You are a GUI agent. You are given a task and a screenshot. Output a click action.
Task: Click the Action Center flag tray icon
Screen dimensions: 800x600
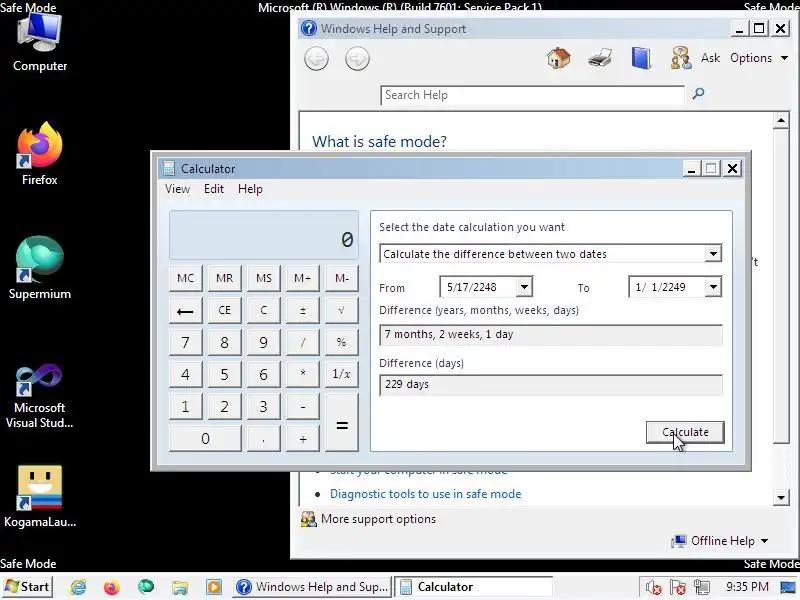pos(678,587)
